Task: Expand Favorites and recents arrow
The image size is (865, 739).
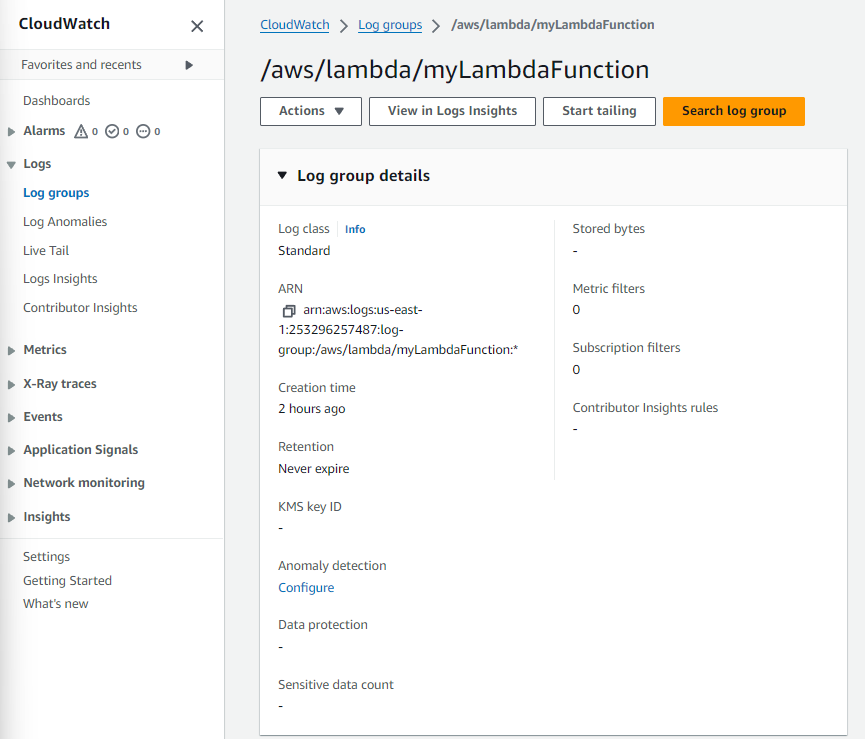Action: pyautogui.click(x=189, y=65)
